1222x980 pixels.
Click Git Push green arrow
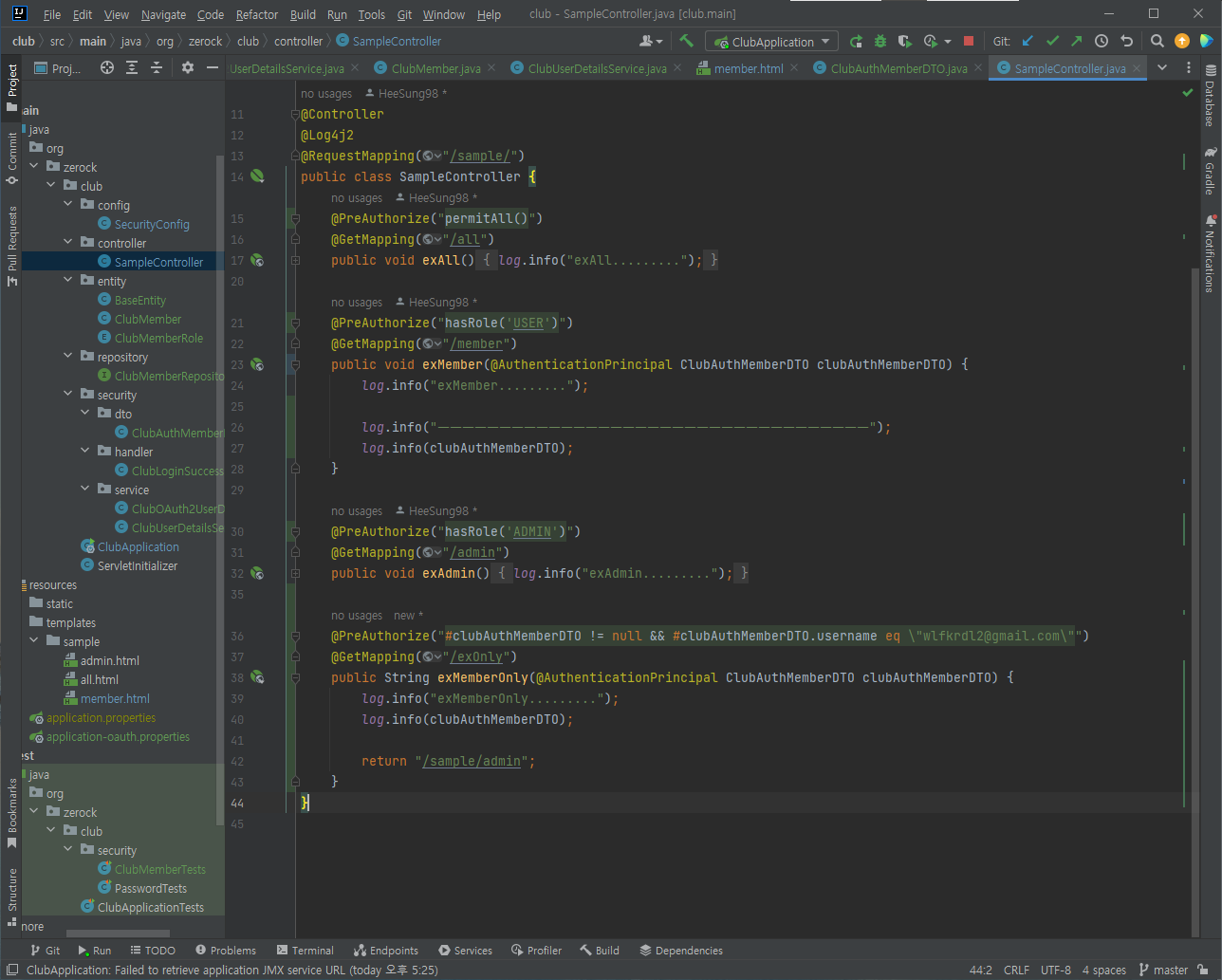[1076, 41]
